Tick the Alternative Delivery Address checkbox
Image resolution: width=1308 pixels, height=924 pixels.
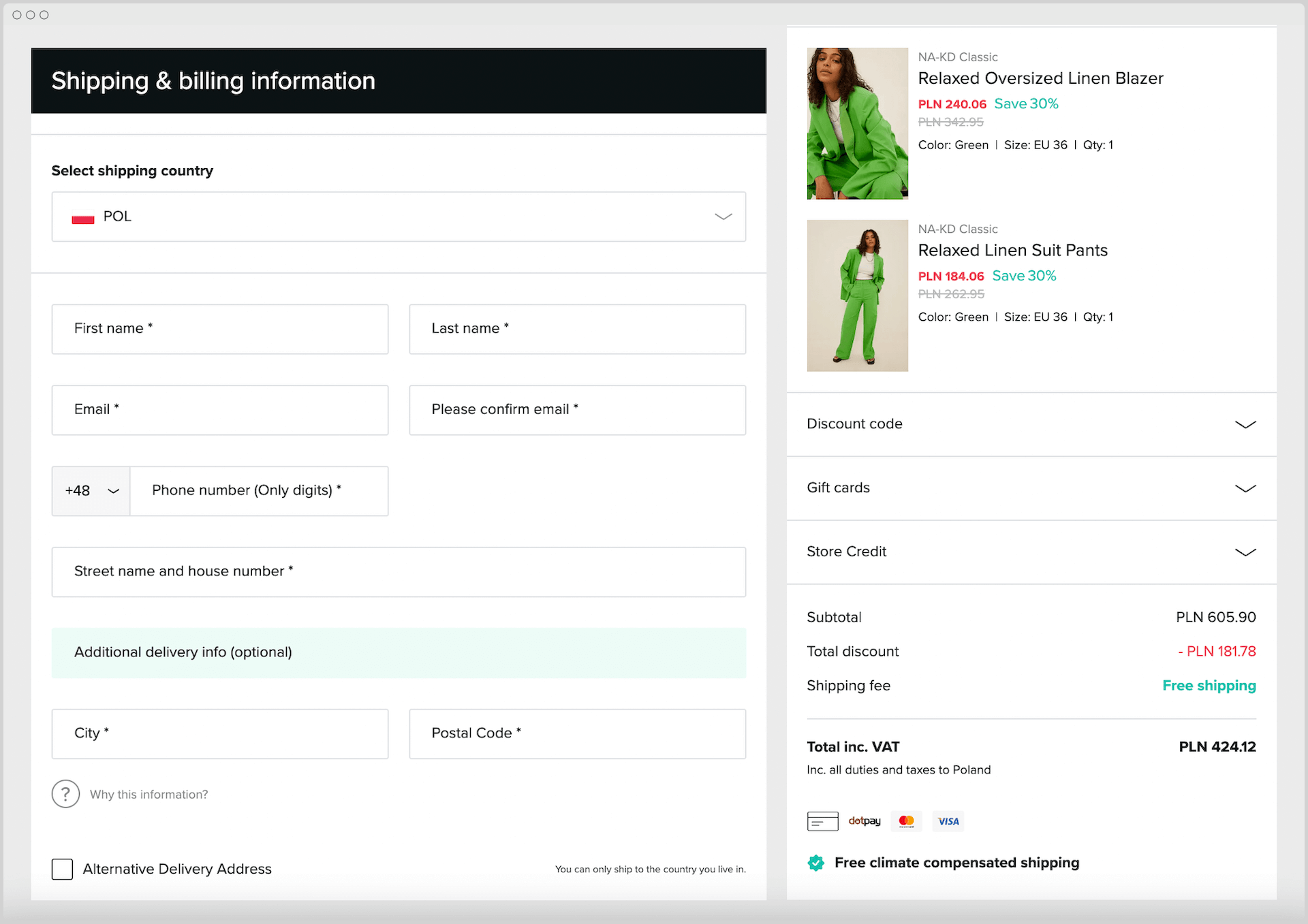63,869
